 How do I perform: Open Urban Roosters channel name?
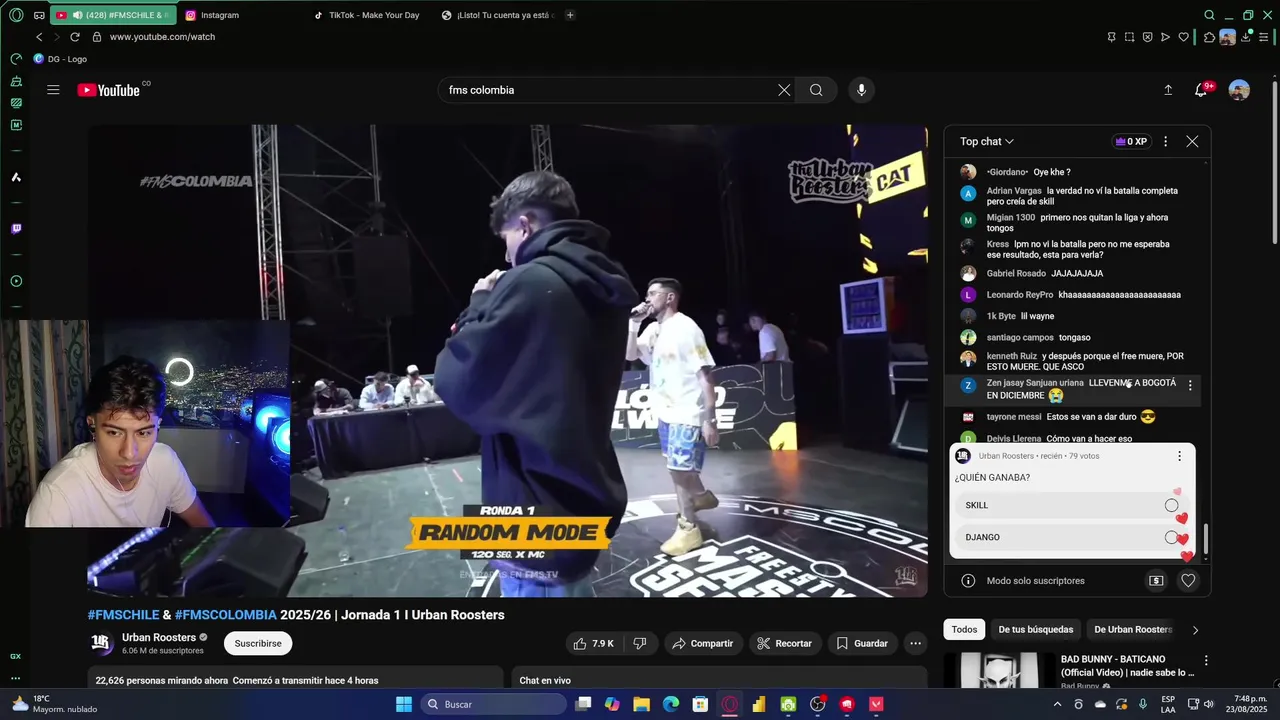(x=159, y=637)
